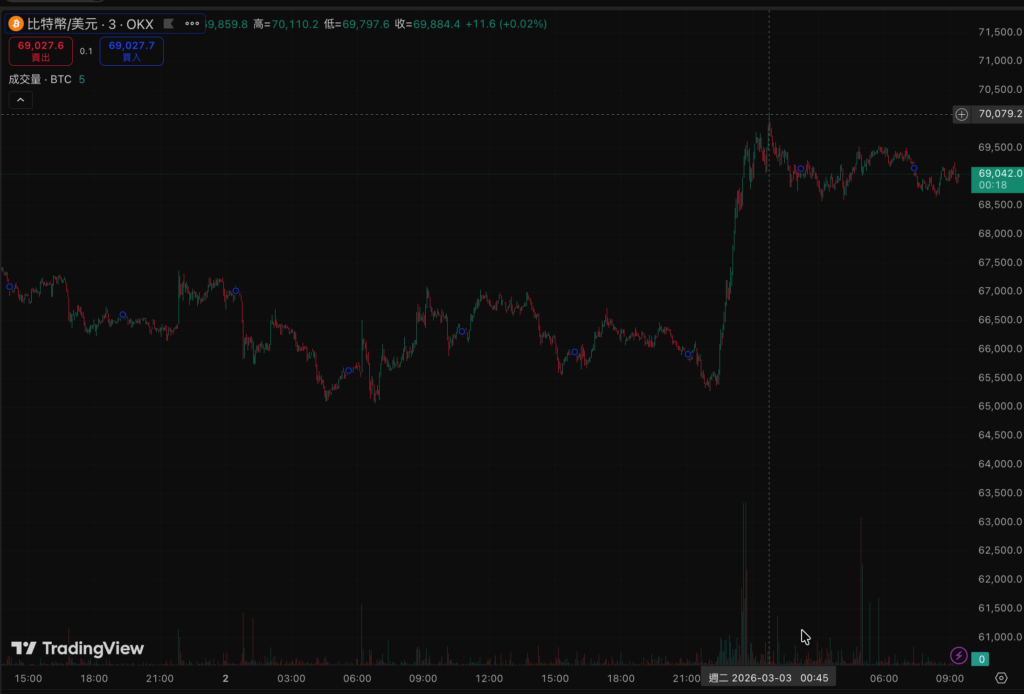Click the TradingView logo
Image resolution: width=1024 pixels, height=694 pixels.
pyautogui.click(x=78, y=649)
